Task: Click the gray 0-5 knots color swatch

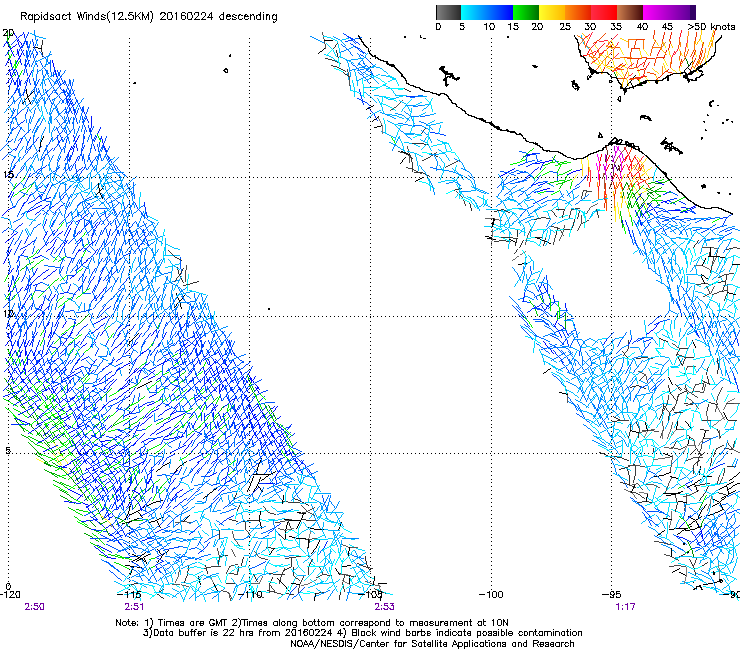Action: [x=448, y=12]
